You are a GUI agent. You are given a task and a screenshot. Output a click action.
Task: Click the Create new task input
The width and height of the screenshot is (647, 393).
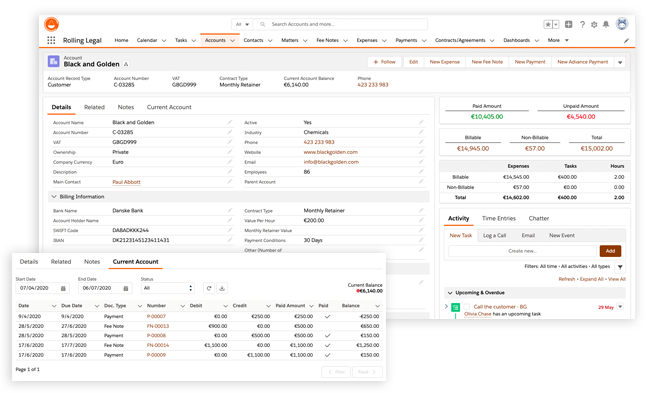[x=522, y=251]
